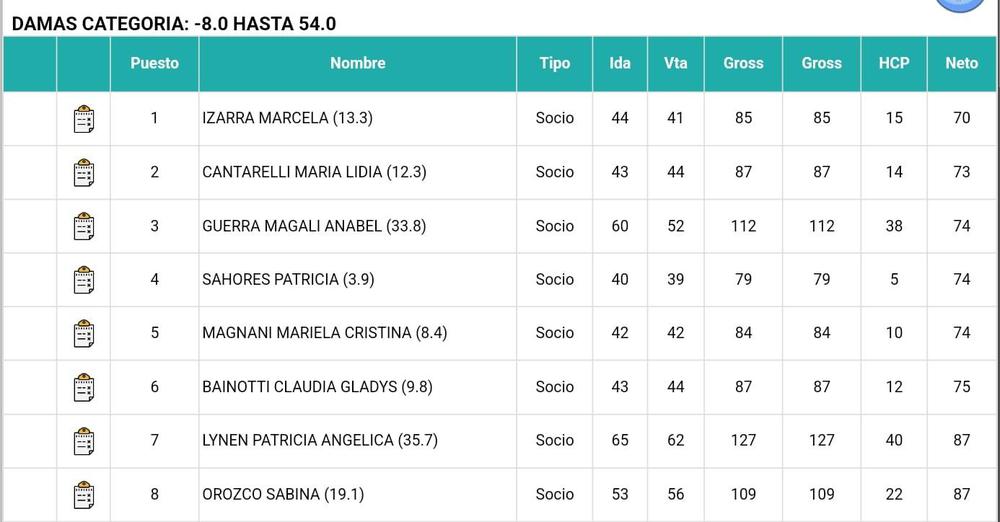
Task: Click the HCP column header
Action: click(x=893, y=63)
